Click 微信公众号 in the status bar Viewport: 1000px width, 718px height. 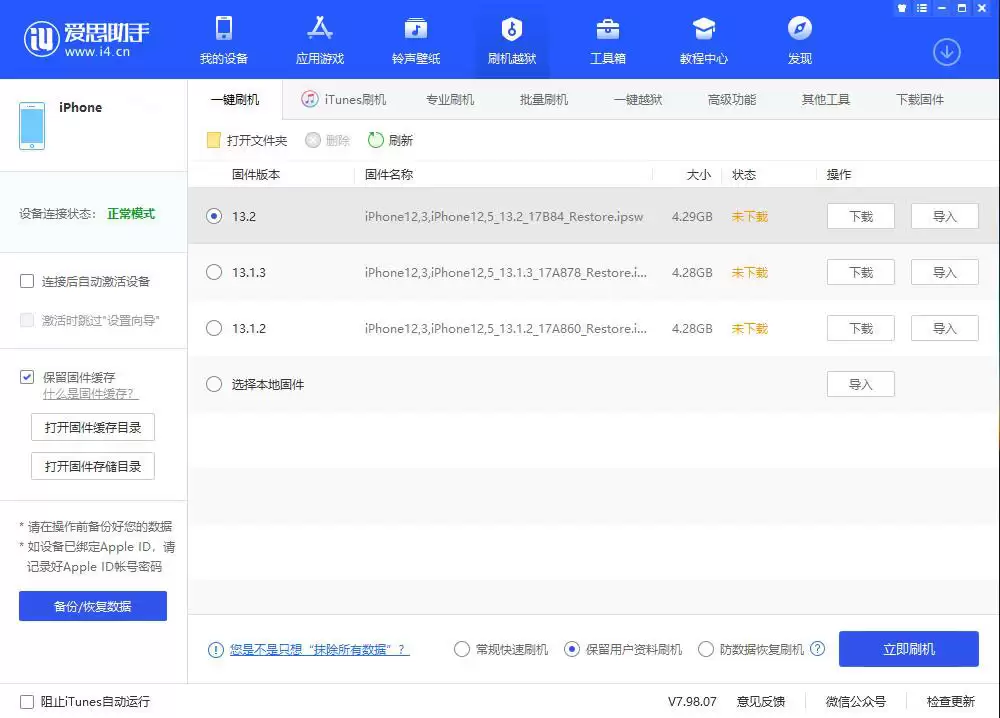point(855,701)
